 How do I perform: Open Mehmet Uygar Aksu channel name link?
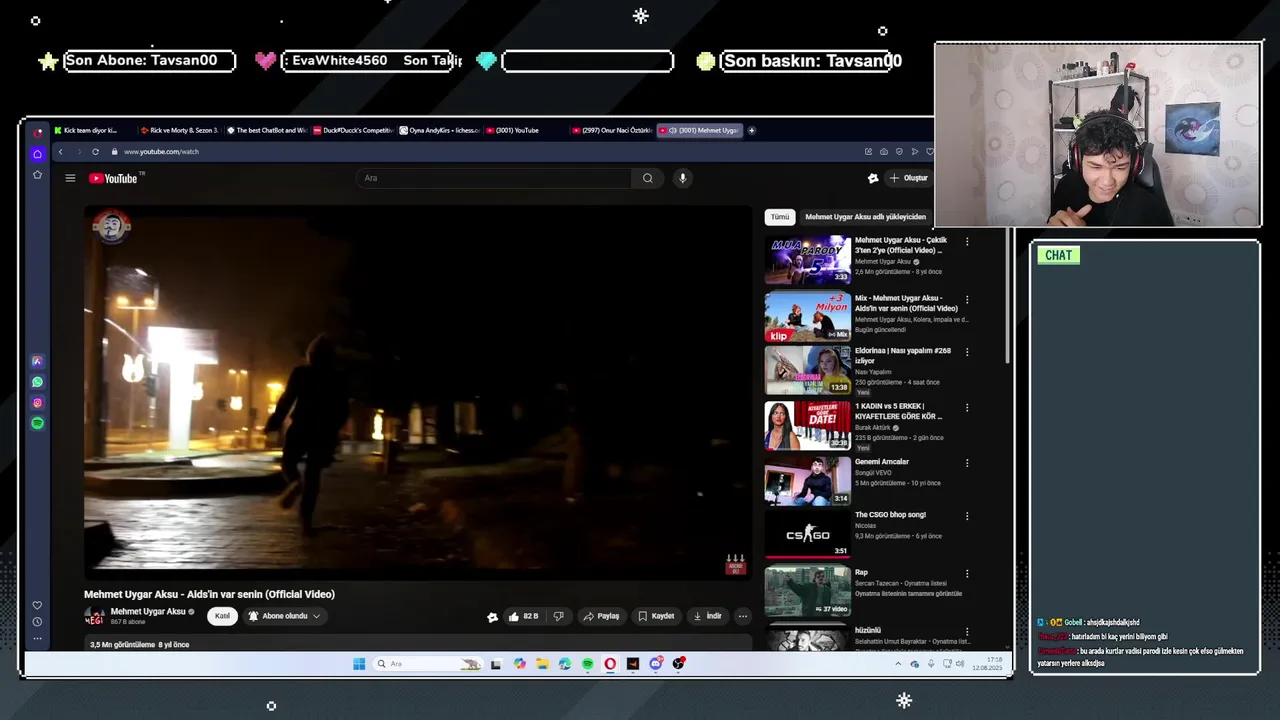coord(148,612)
